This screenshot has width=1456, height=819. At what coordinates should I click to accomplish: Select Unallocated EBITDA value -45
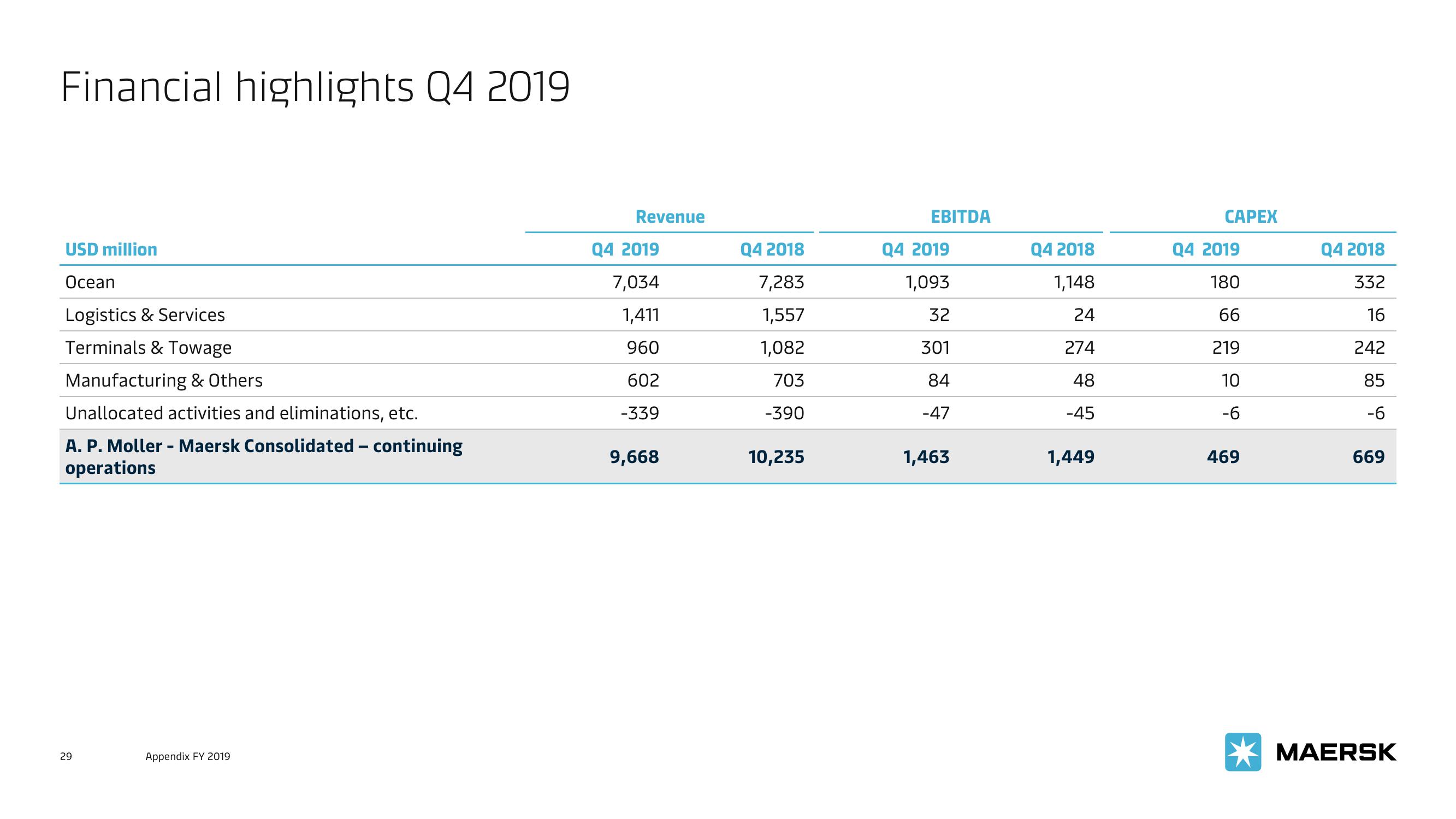pos(1080,413)
